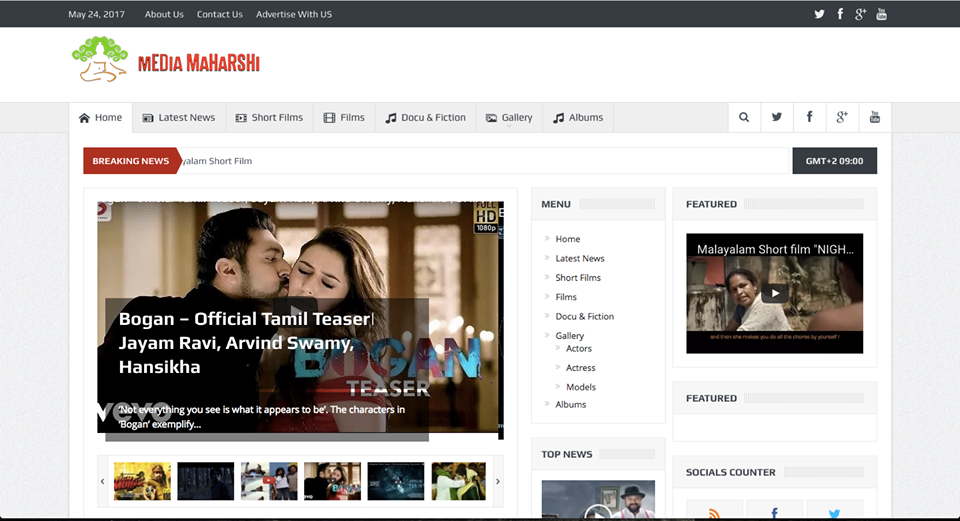Open Actress under Gallery in sidebar
Viewport: 960px width, 521px height.
tap(580, 368)
